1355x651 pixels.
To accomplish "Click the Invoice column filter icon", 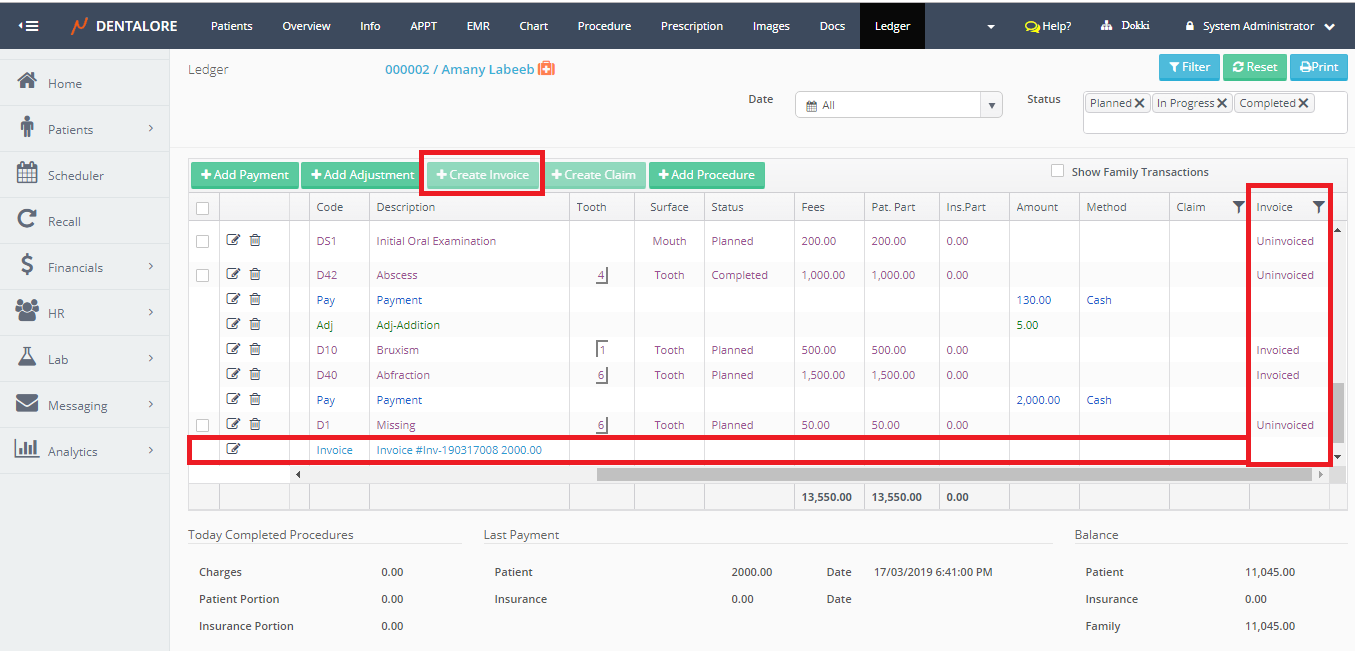I will click(1318, 207).
